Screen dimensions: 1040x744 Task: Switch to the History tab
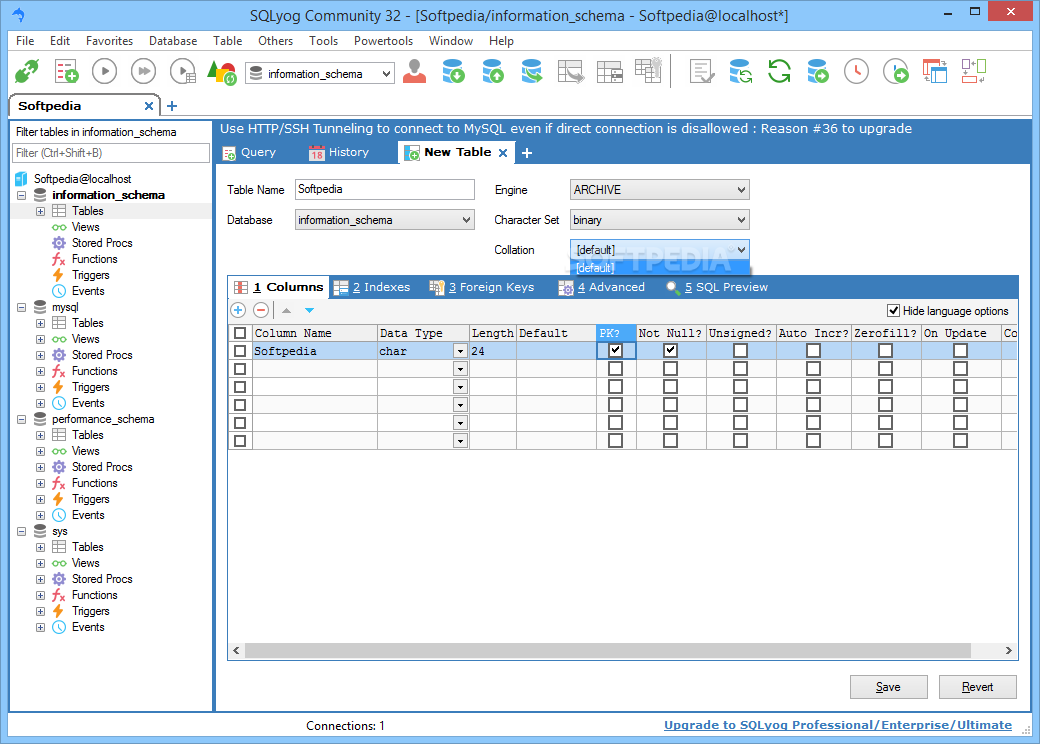[x=339, y=153]
